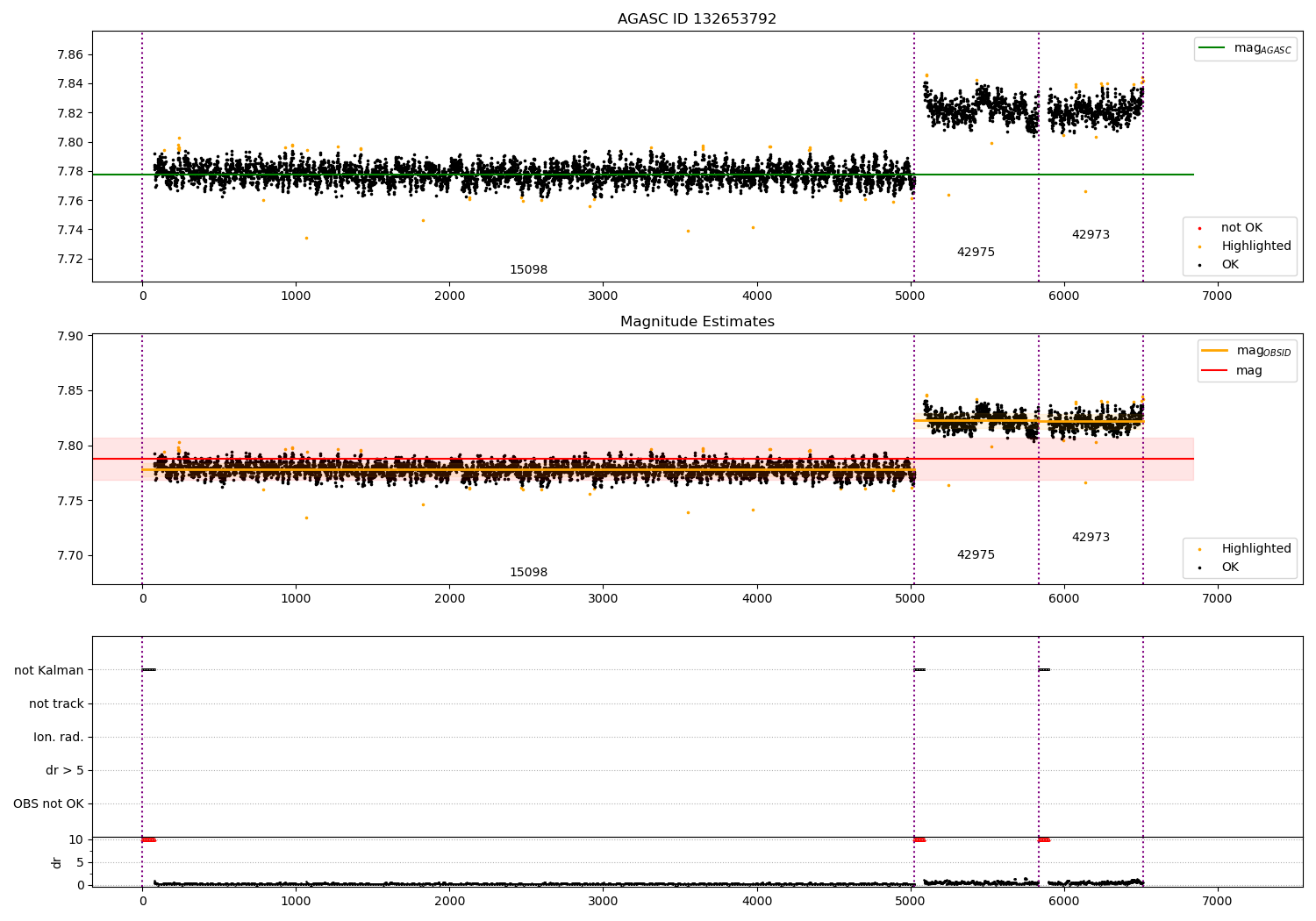Click obsid label "15098" in the top plot
The width and height of the screenshot is (1316, 921).
tap(528, 270)
